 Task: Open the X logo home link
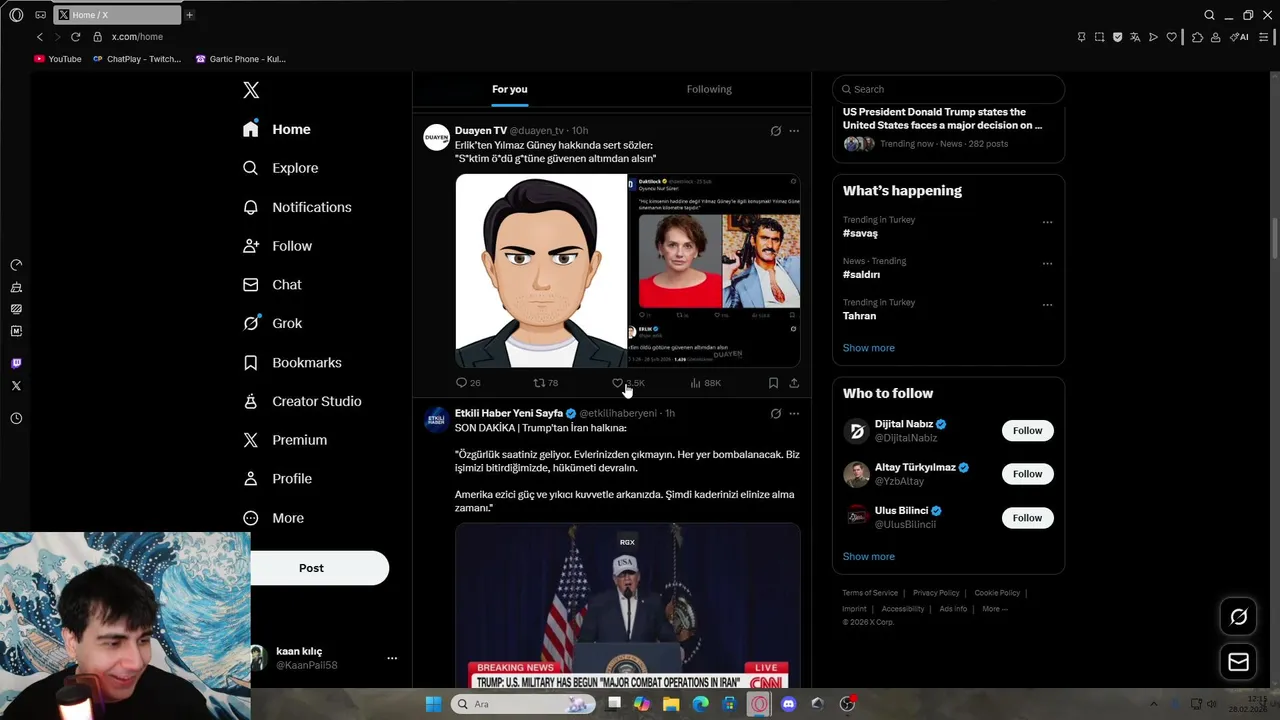pos(251,90)
